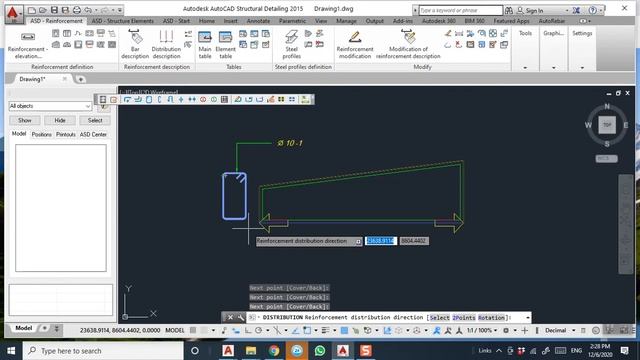The image size is (640, 360).
Task: Click Modification of reinforcement description tool
Action: tap(408, 44)
